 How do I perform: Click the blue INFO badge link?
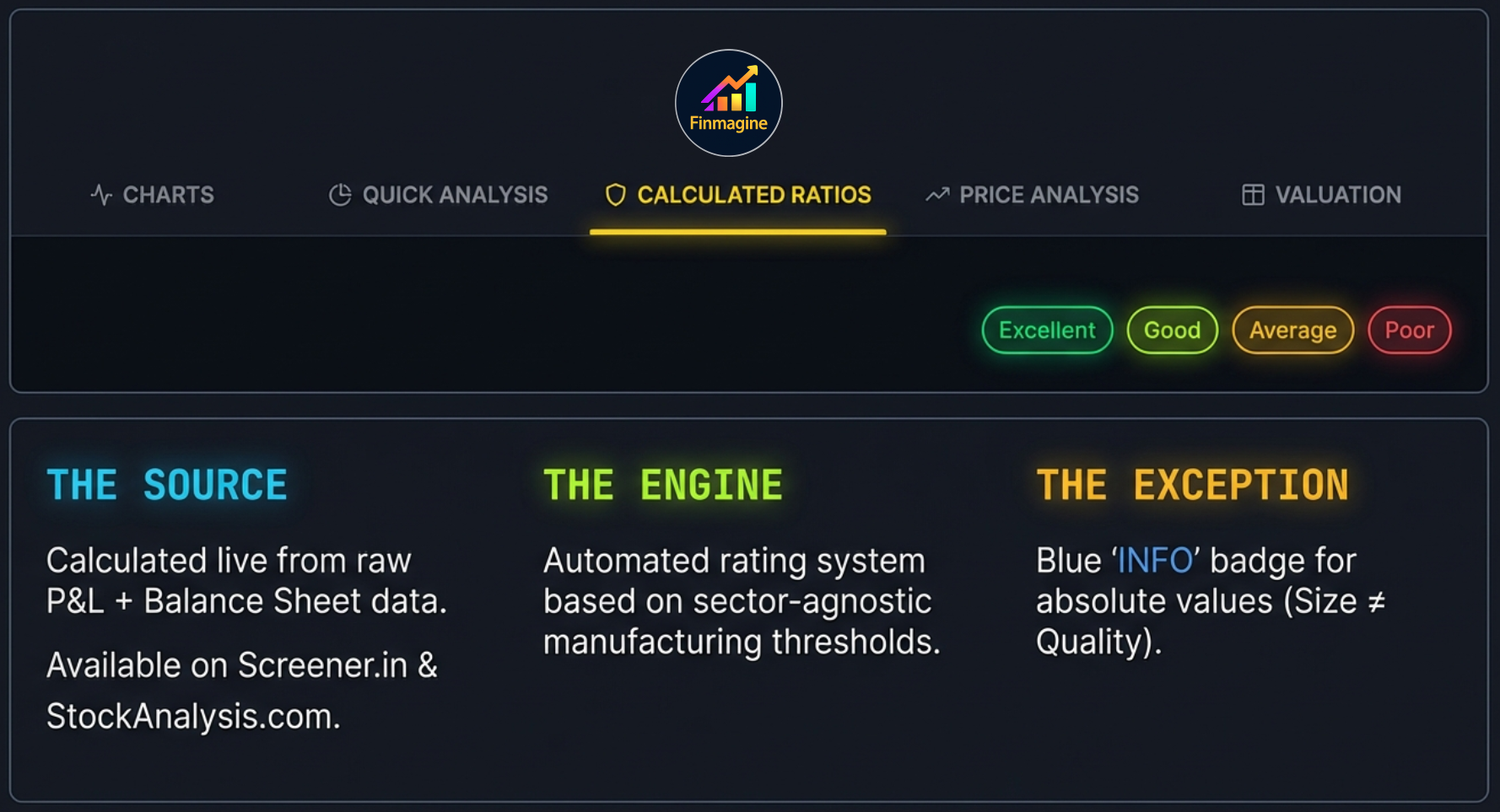(1154, 559)
